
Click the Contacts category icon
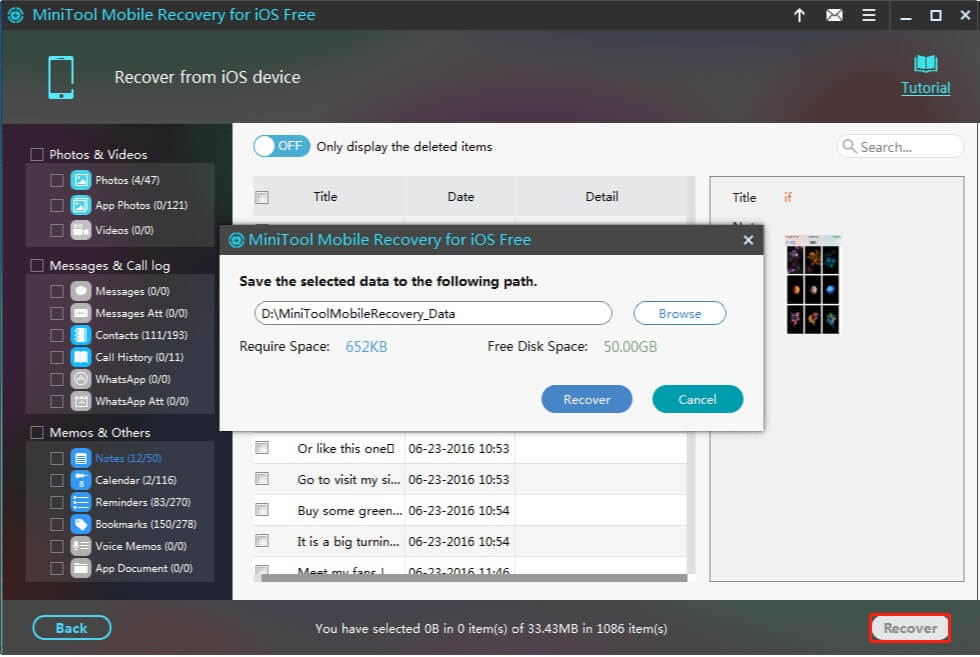pyautogui.click(x=81, y=335)
